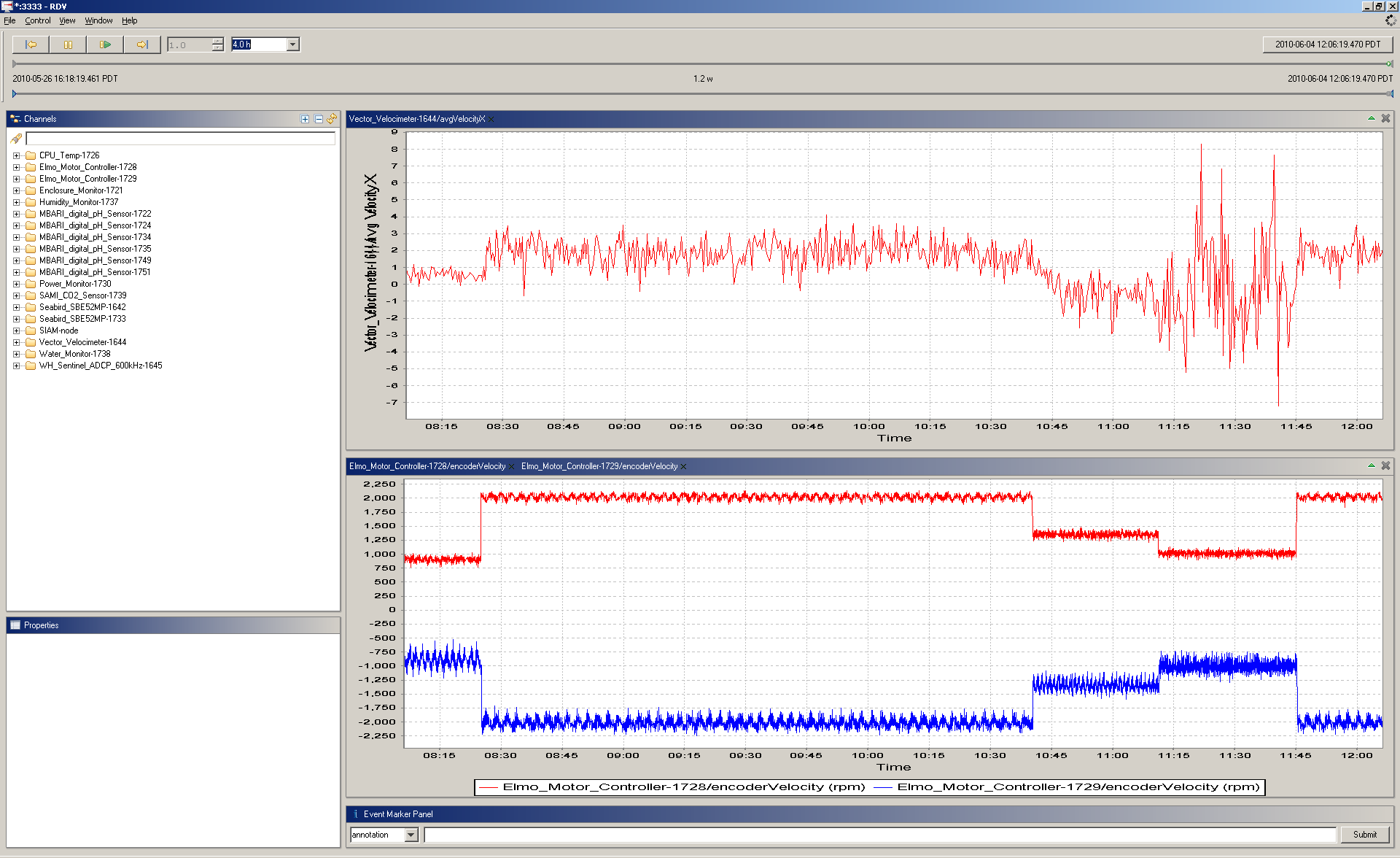Expand the Vector_Velocimeter-1644 folder
This screenshot has height=858, width=1400.
[x=16, y=342]
